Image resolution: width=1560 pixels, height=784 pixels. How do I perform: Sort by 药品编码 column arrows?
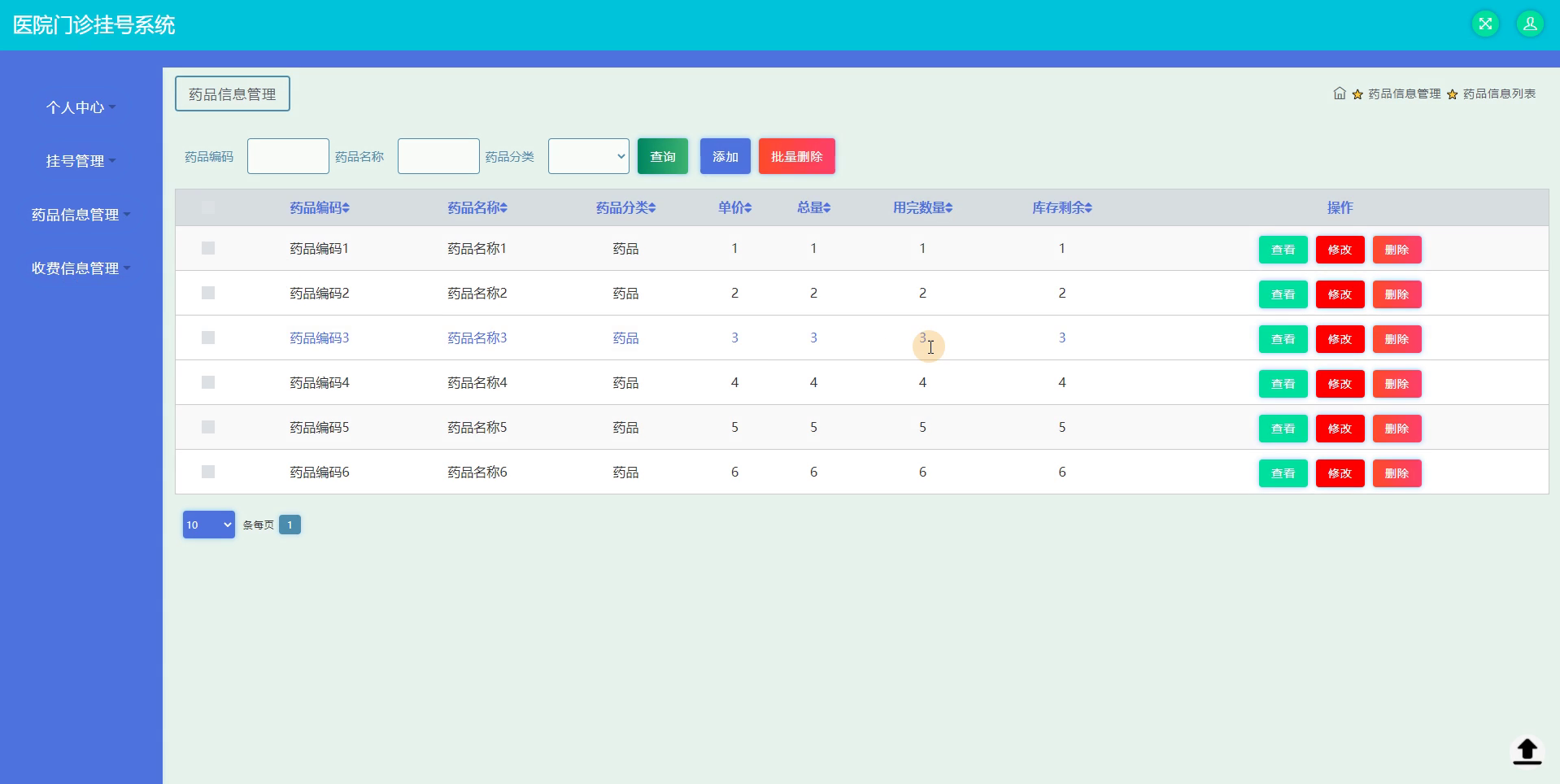tap(346, 208)
